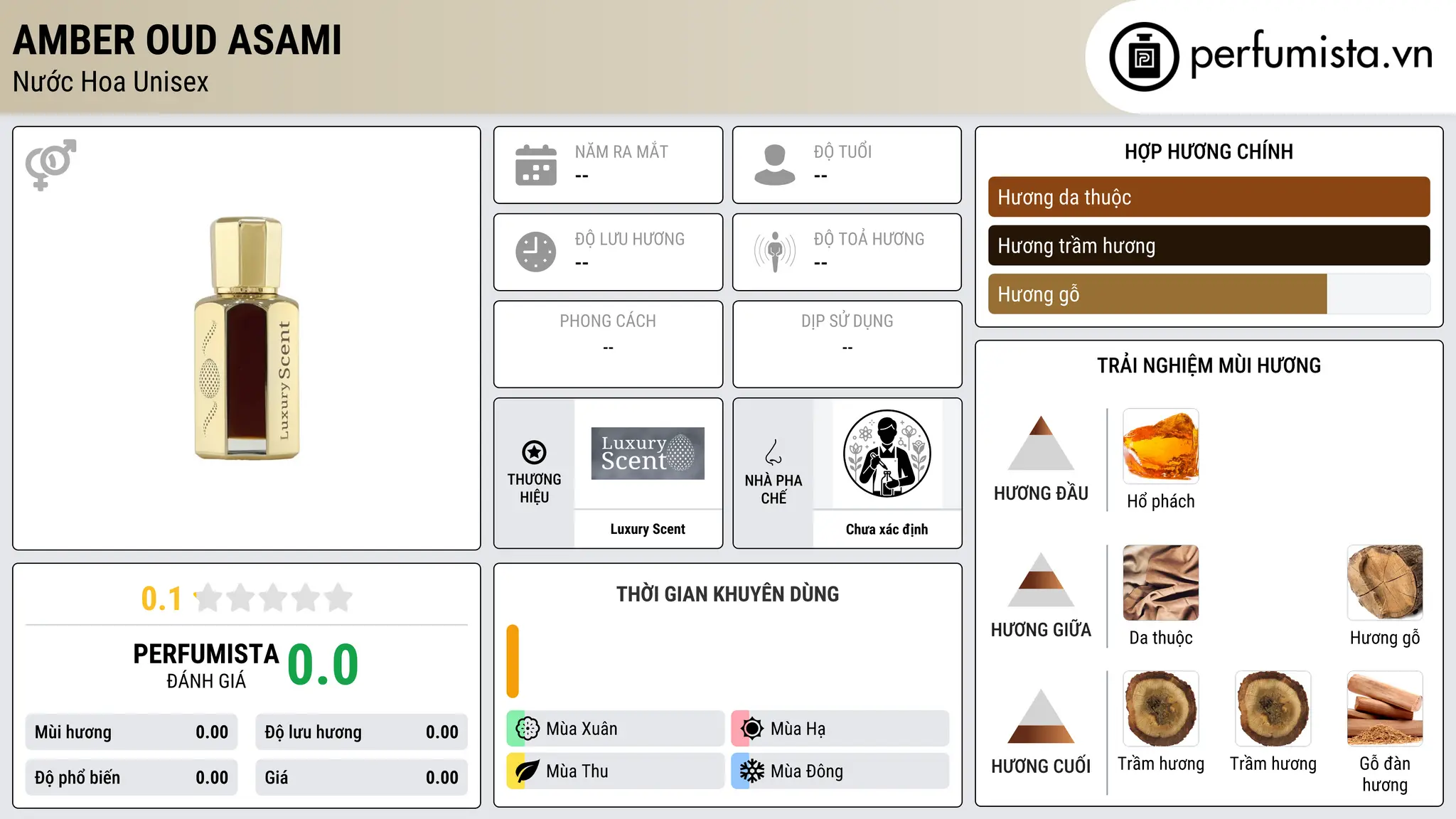Click the HỢP HƯƠNG CHÍNH heading
Image resolution: width=1456 pixels, height=819 pixels.
pyautogui.click(x=1209, y=151)
